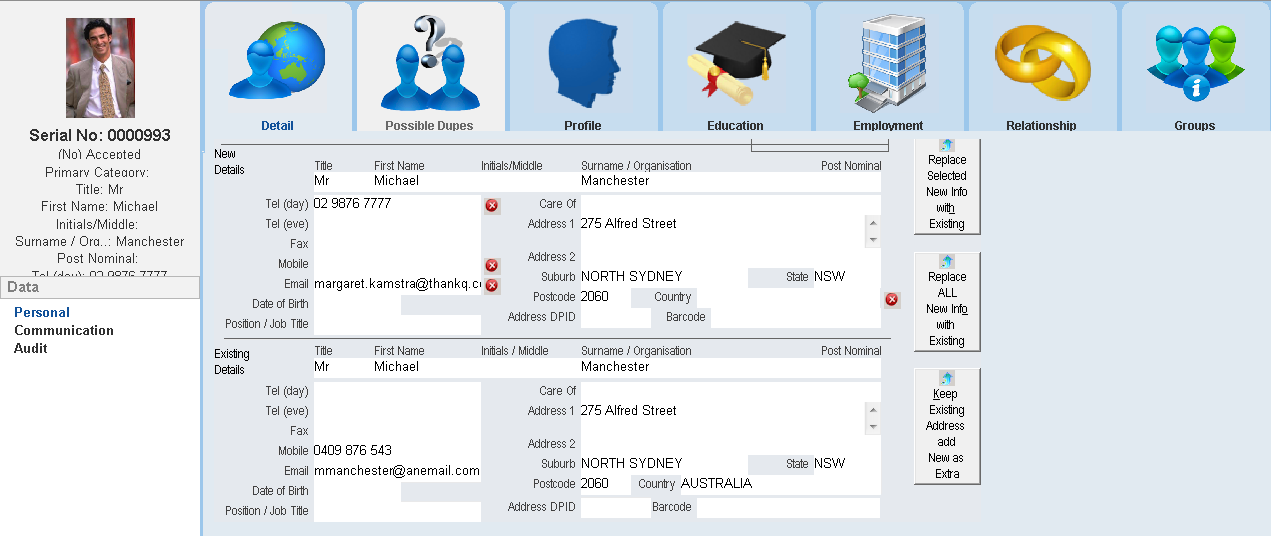Select Audit in the Data panel

coord(31,349)
